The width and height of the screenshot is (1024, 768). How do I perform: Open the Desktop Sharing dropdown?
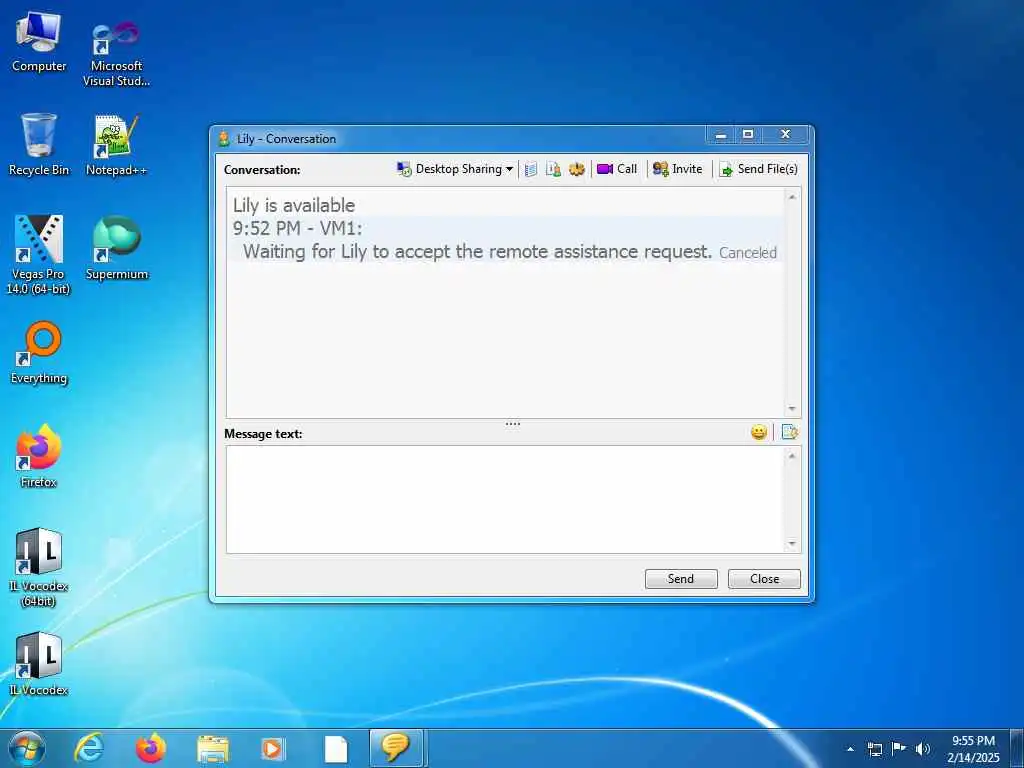pyautogui.click(x=455, y=169)
